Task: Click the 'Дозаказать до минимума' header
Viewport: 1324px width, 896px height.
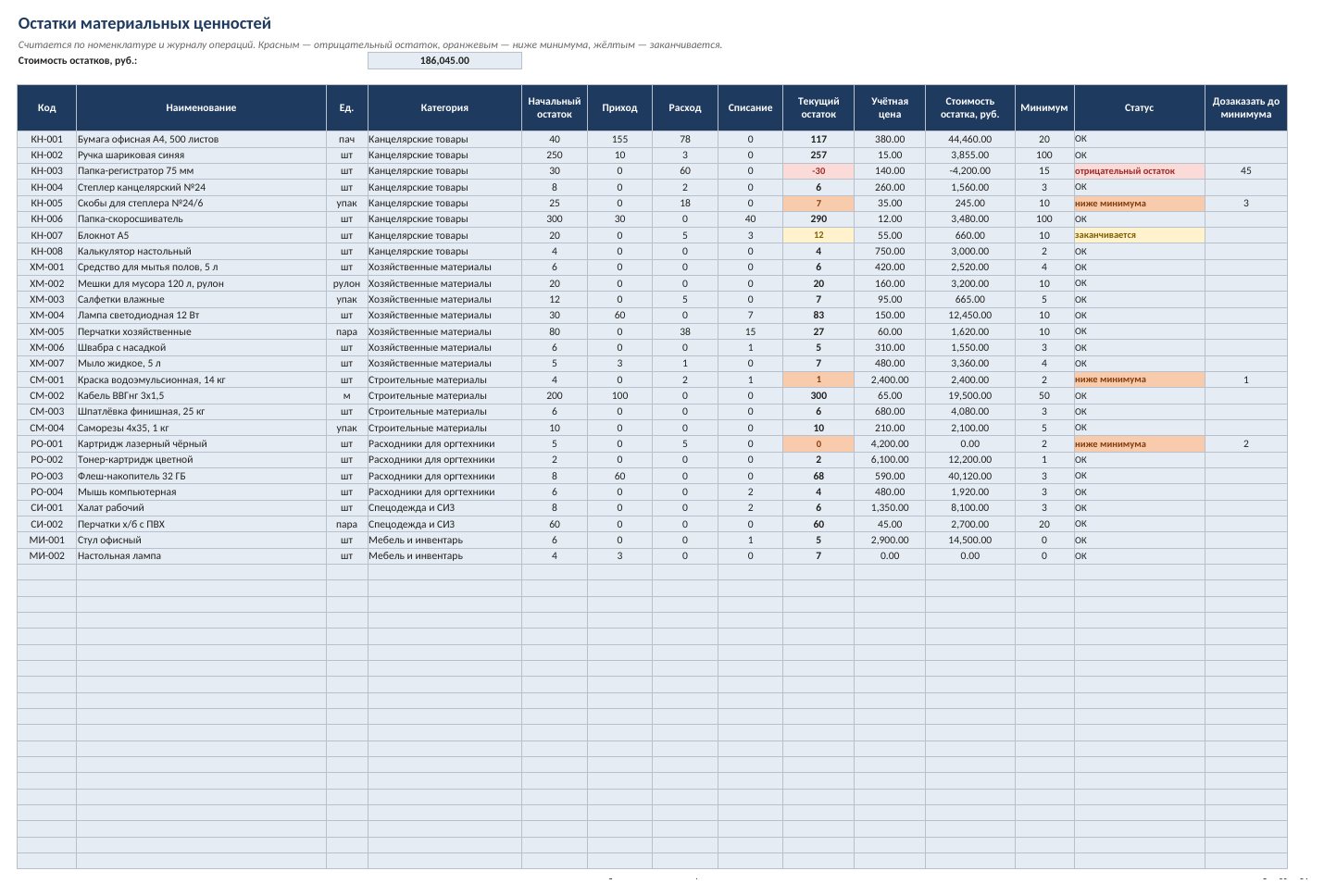Action: click(x=1245, y=107)
